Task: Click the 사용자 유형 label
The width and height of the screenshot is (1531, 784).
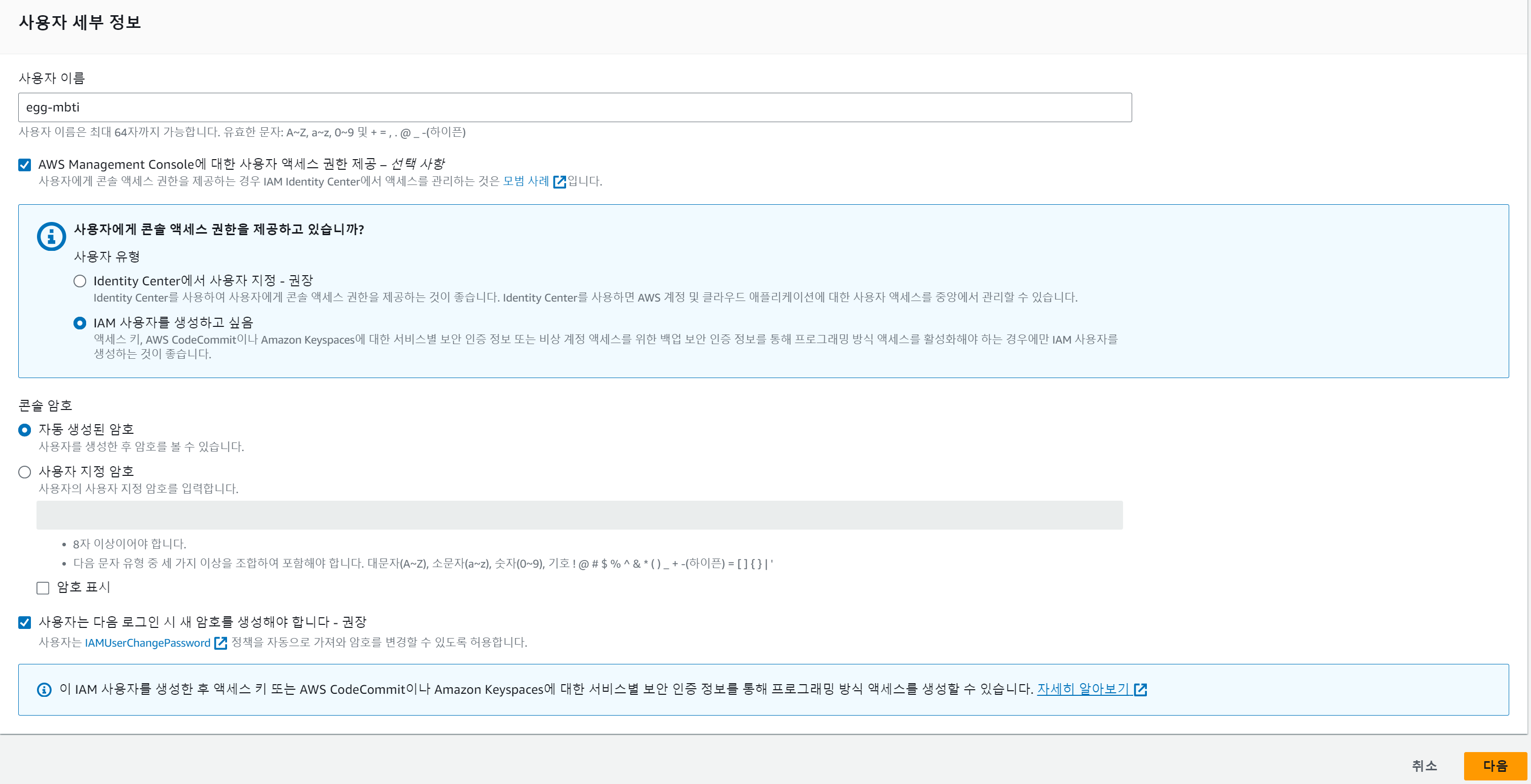Action: tap(107, 257)
